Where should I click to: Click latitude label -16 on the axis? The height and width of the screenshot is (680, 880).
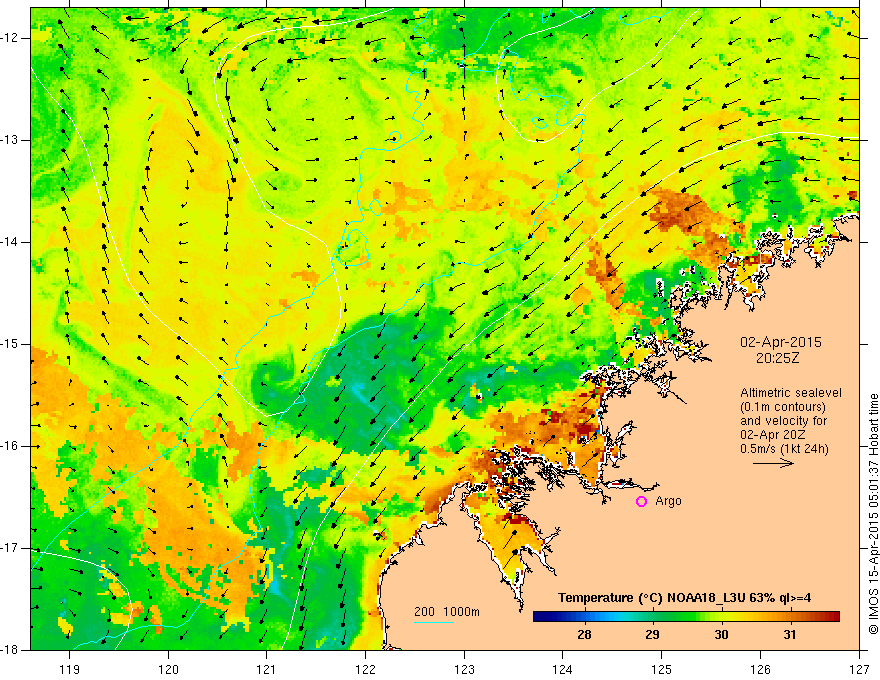[11, 446]
